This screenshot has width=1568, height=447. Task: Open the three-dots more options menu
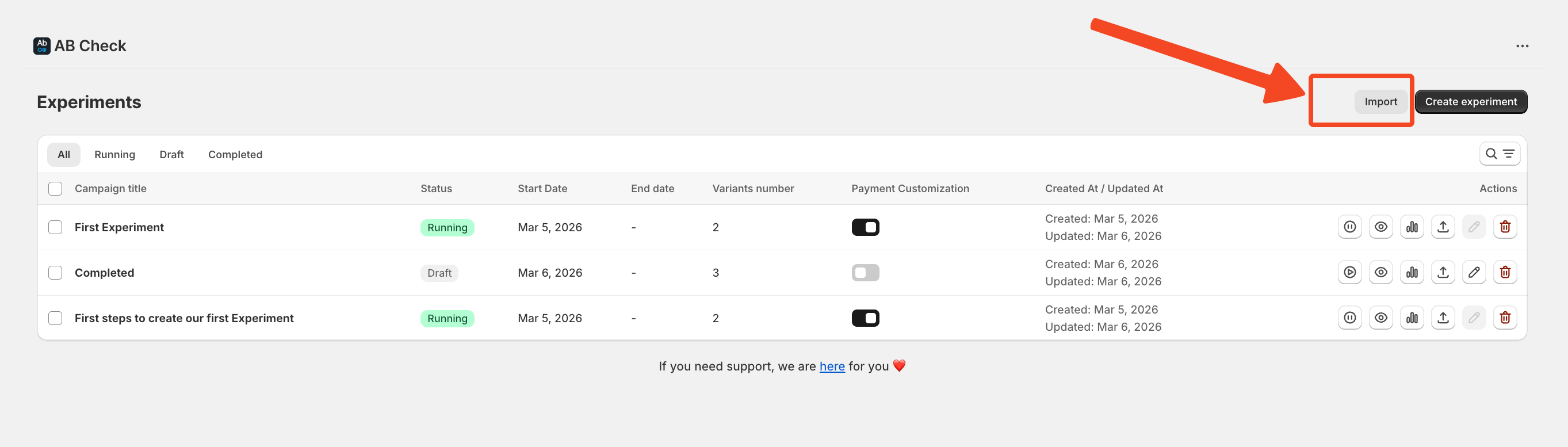(1522, 46)
